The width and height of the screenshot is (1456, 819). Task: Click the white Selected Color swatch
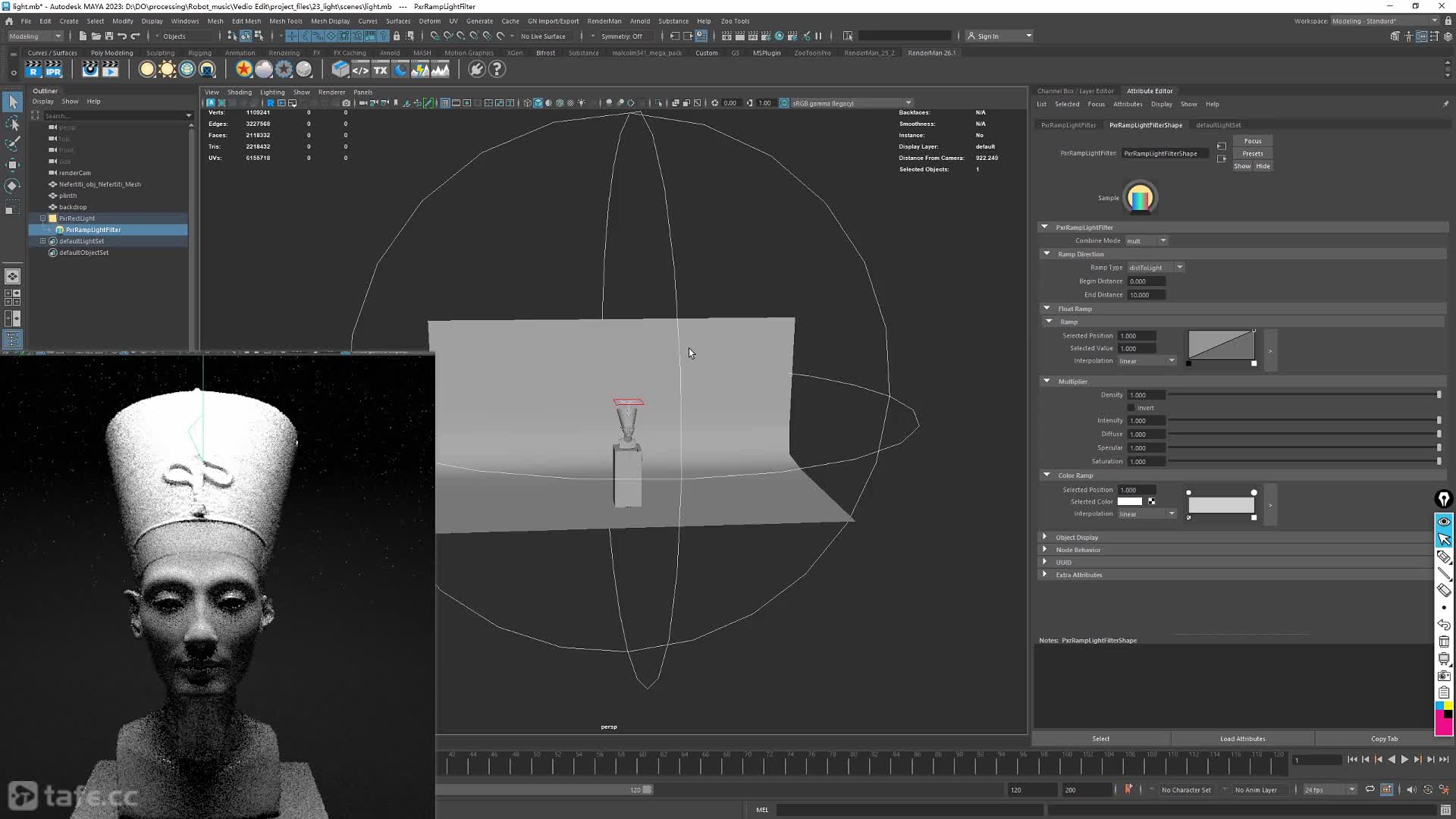coord(1129,502)
